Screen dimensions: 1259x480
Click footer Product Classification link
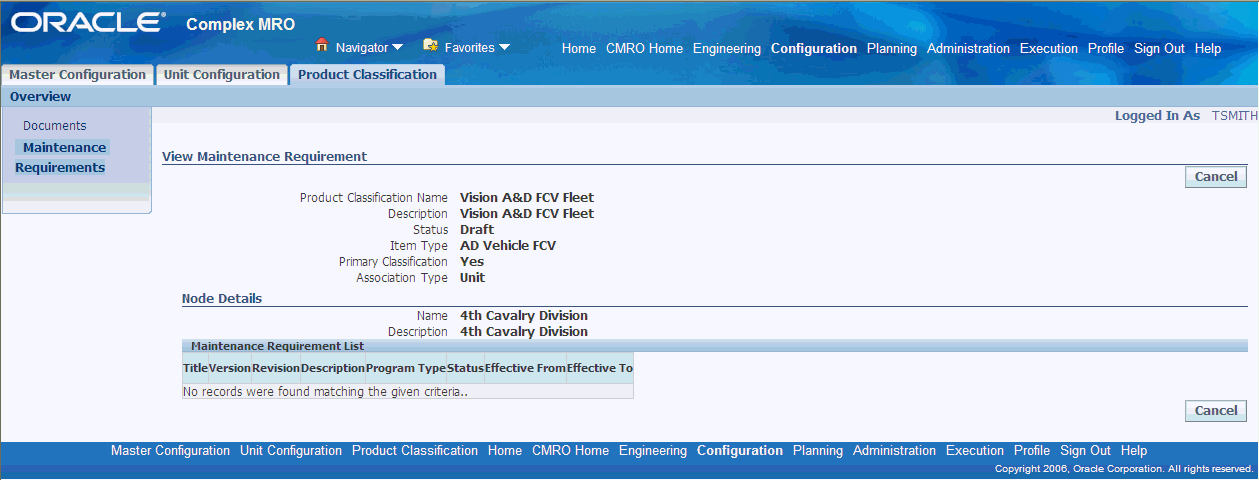[x=415, y=451]
